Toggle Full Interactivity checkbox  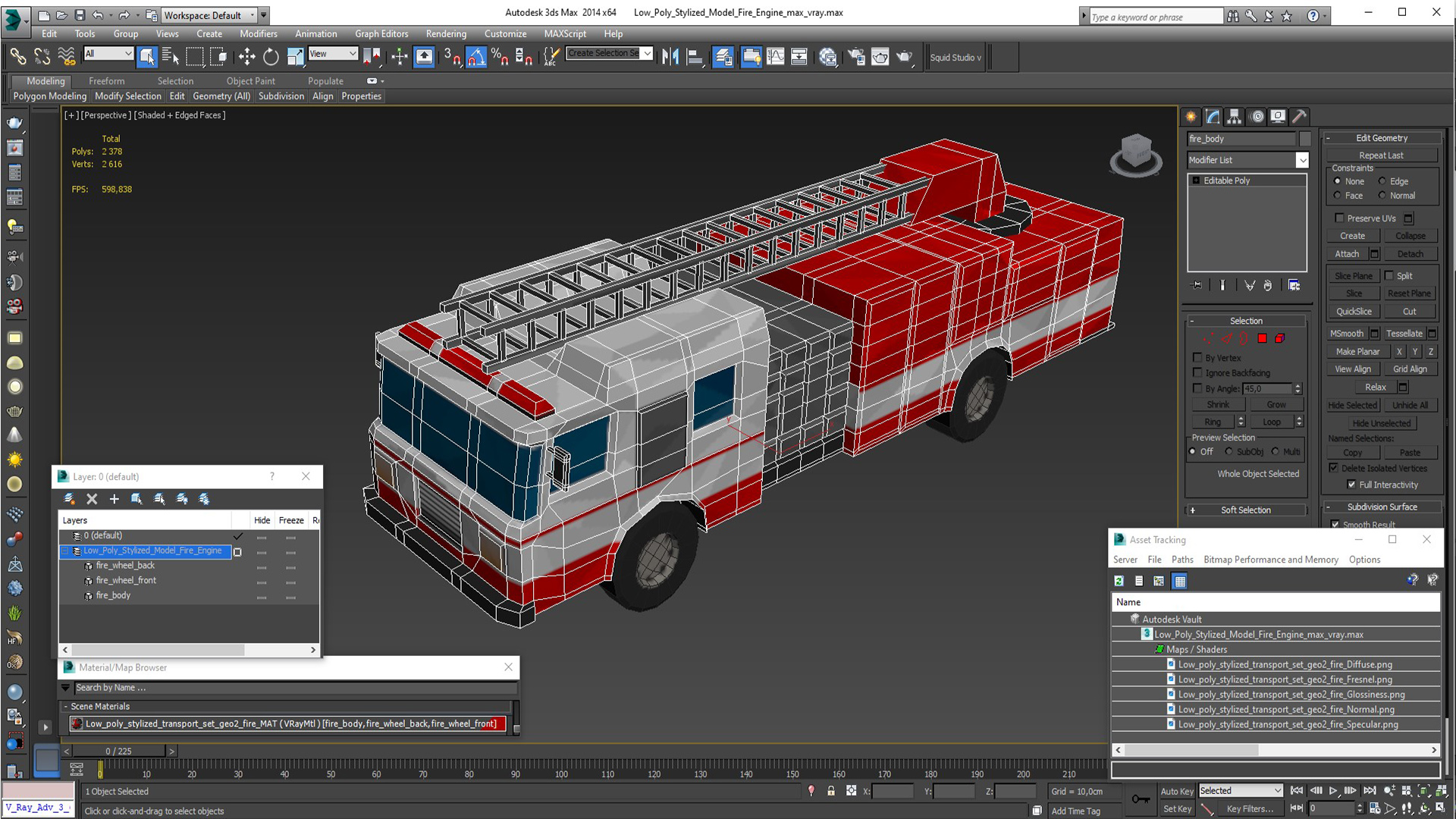(1351, 485)
